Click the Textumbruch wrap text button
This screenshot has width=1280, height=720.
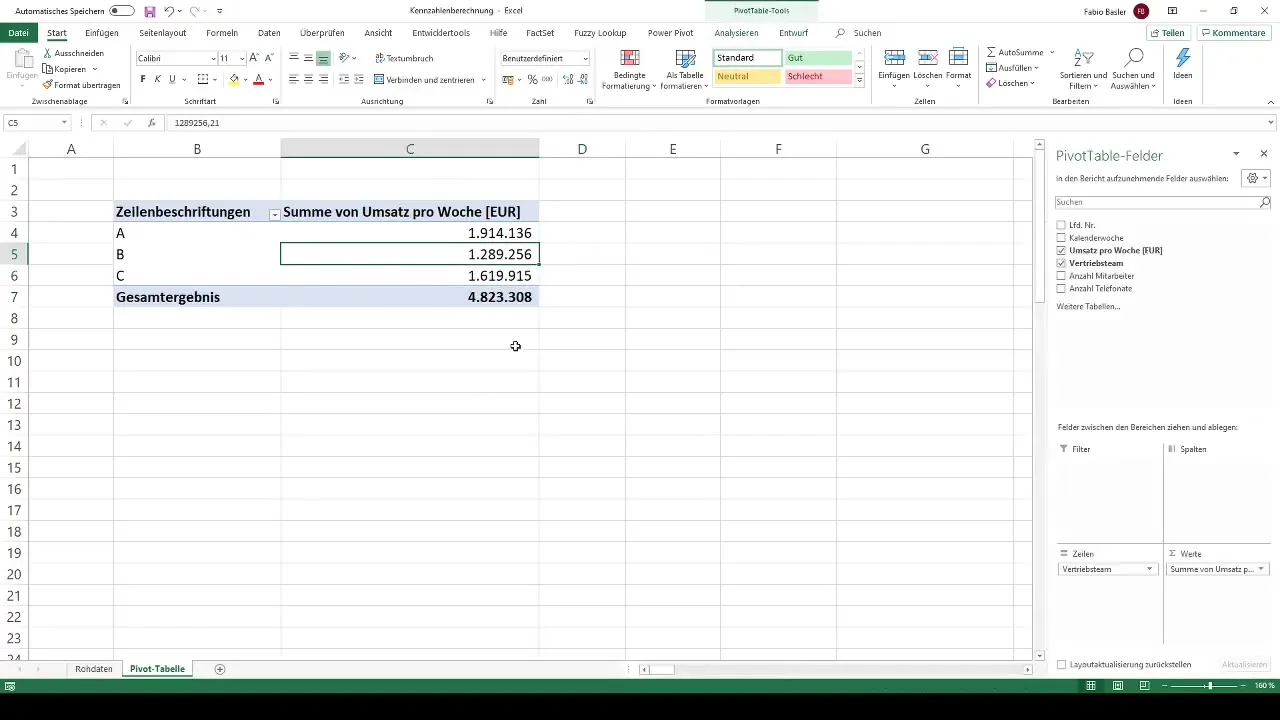404,58
